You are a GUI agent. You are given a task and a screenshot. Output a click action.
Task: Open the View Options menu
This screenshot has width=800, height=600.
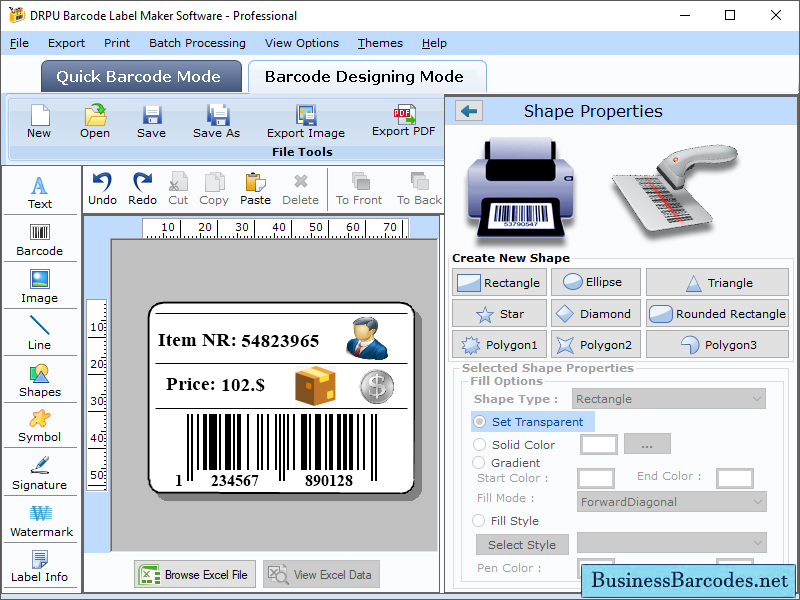(302, 43)
